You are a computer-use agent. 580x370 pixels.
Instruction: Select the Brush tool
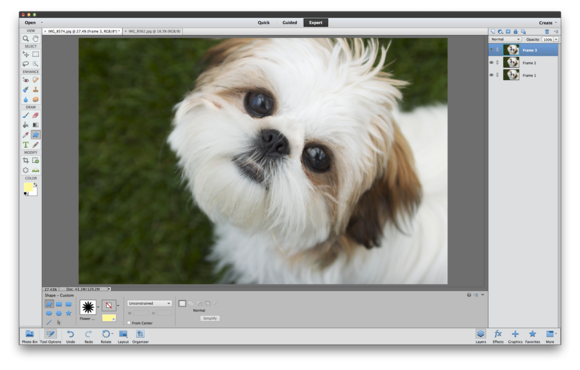26,115
